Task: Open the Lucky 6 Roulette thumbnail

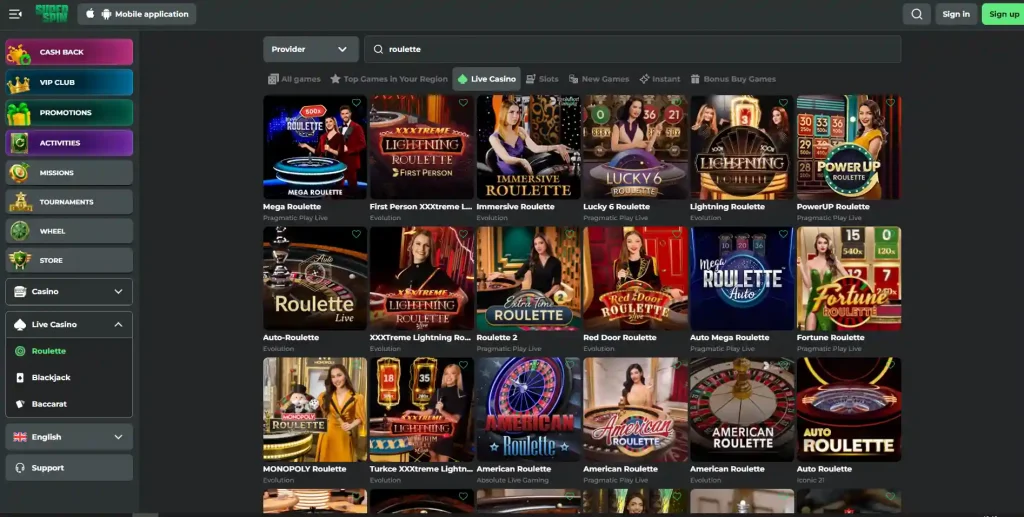Action: click(635, 147)
